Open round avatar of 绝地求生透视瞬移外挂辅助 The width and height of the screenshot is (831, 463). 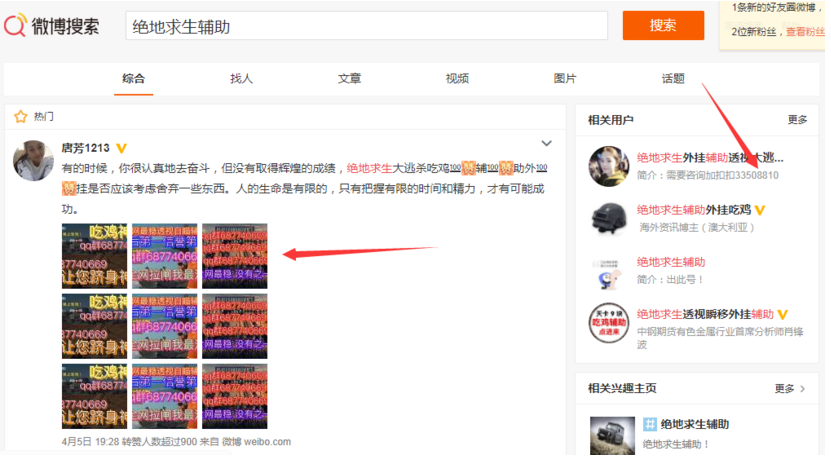coord(609,323)
